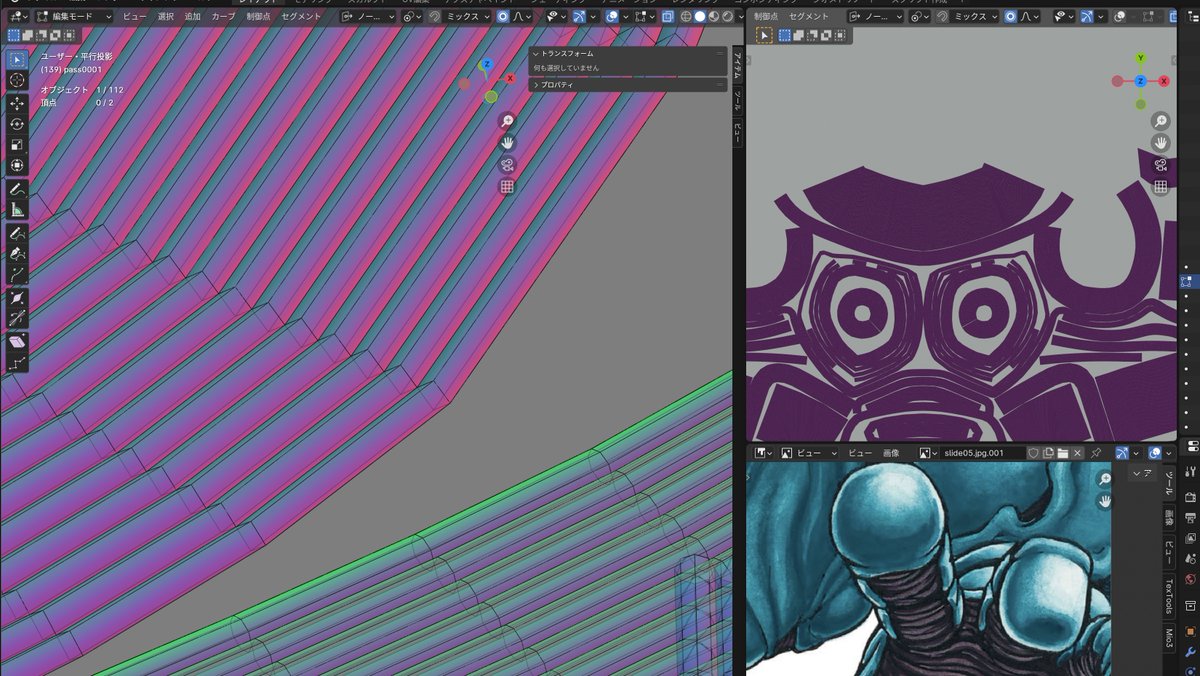This screenshot has width=1200, height=676.
Task: Collapse the トランスフォーム panel
Action: (x=627, y=54)
